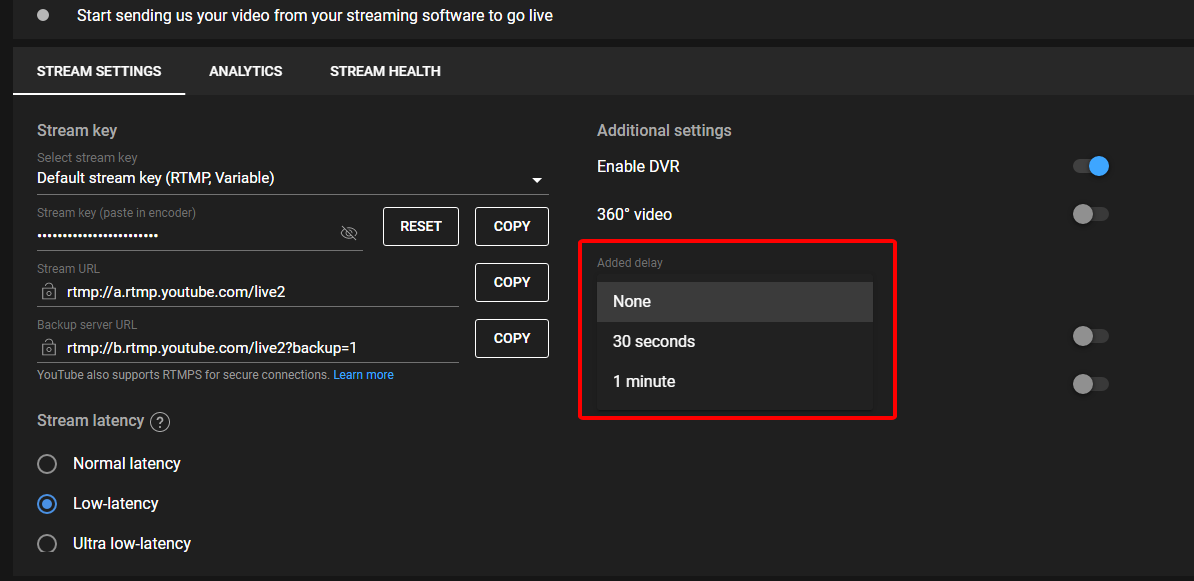Open the Learn more RTMPS link

[x=363, y=374]
